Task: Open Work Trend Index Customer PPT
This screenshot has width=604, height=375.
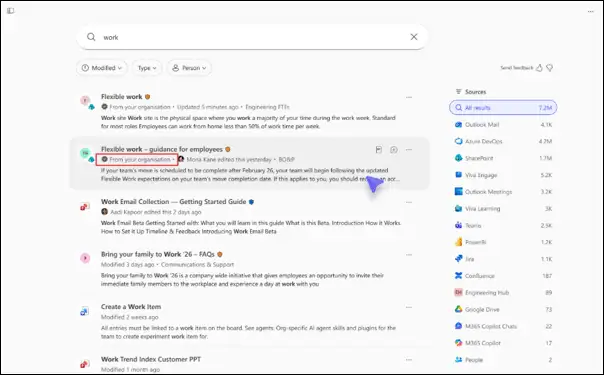Action: [151, 359]
